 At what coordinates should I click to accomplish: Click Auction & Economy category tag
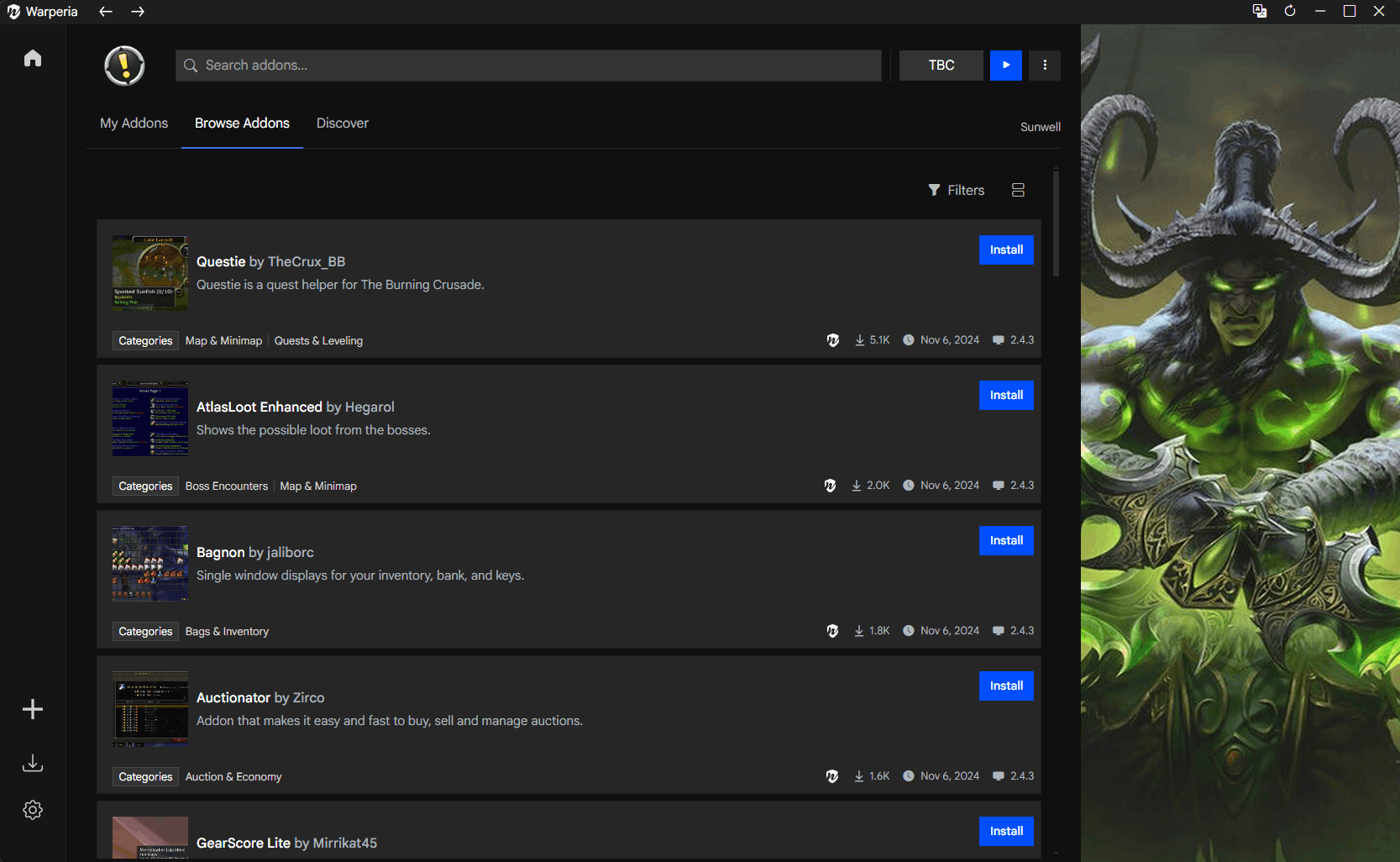point(233,777)
